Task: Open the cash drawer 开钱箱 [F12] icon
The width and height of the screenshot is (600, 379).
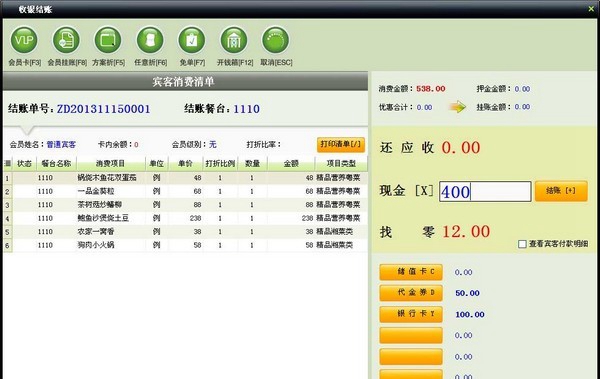Action: click(x=234, y=40)
